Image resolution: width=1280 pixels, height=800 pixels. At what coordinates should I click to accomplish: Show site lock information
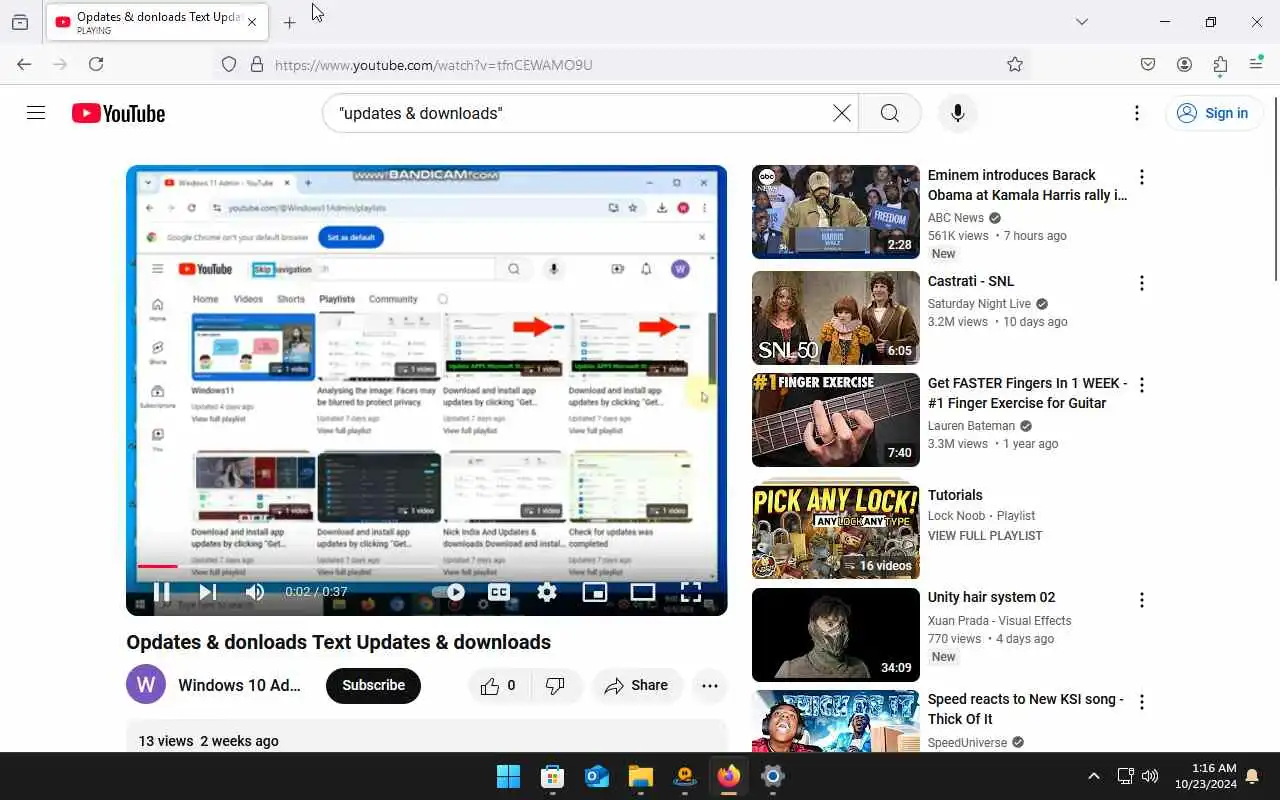(x=256, y=64)
